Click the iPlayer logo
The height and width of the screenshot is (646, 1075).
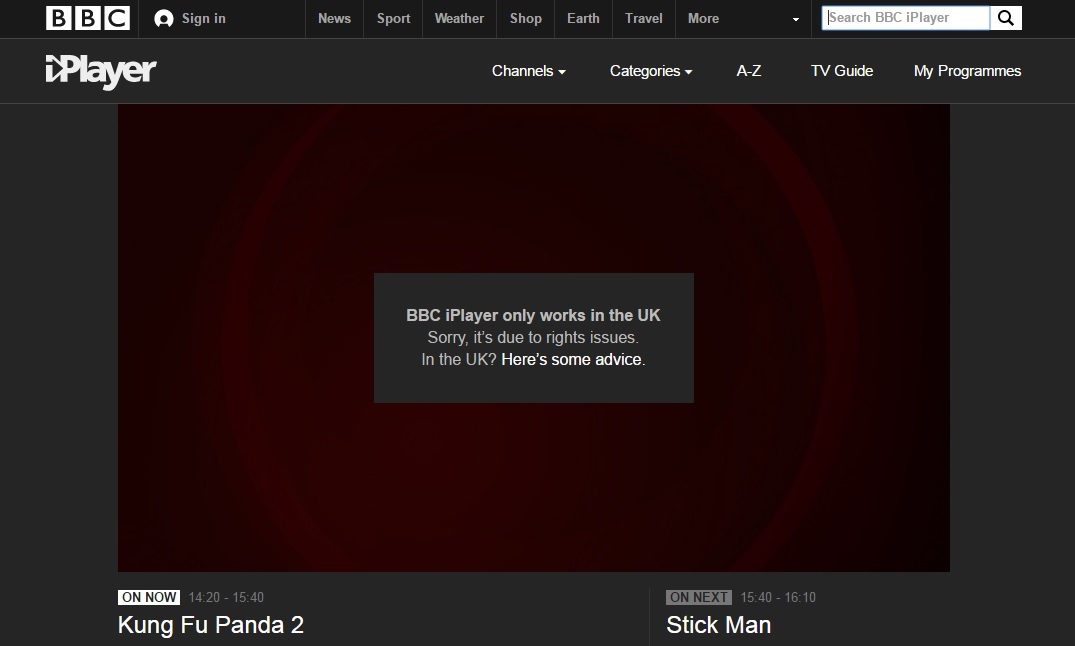pos(101,71)
